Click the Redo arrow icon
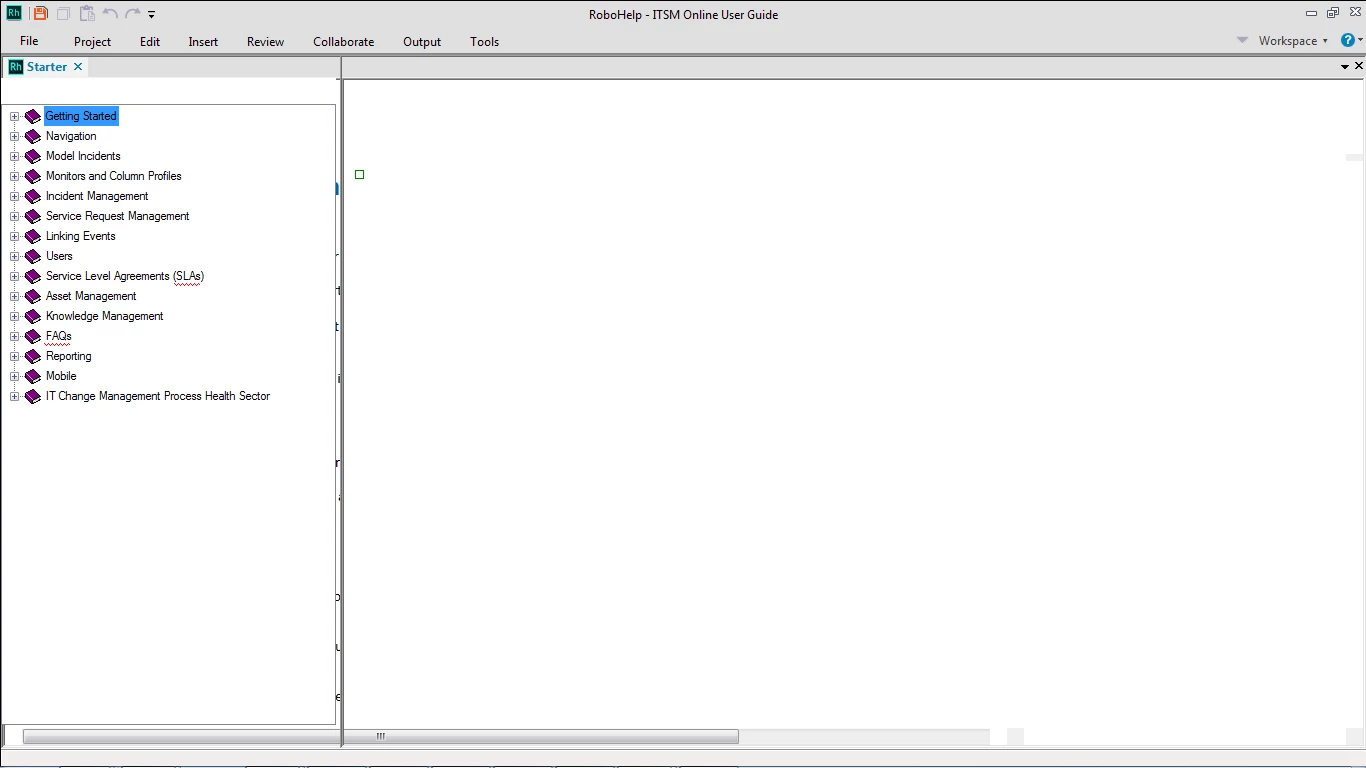Viewport: 1366px width, 768px height. 132,14
